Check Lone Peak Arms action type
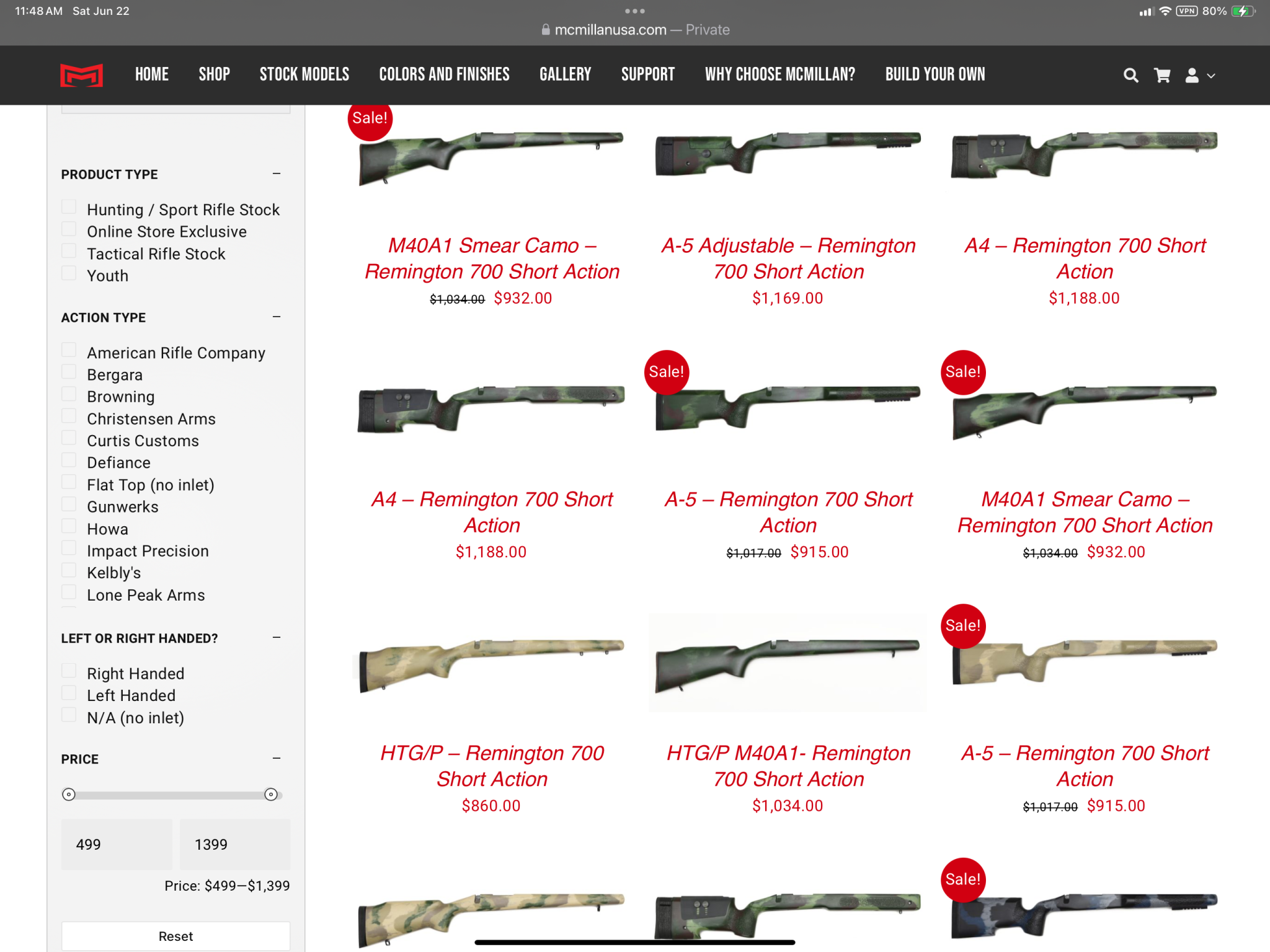The image size is (1270, 952). pos(69,592)
